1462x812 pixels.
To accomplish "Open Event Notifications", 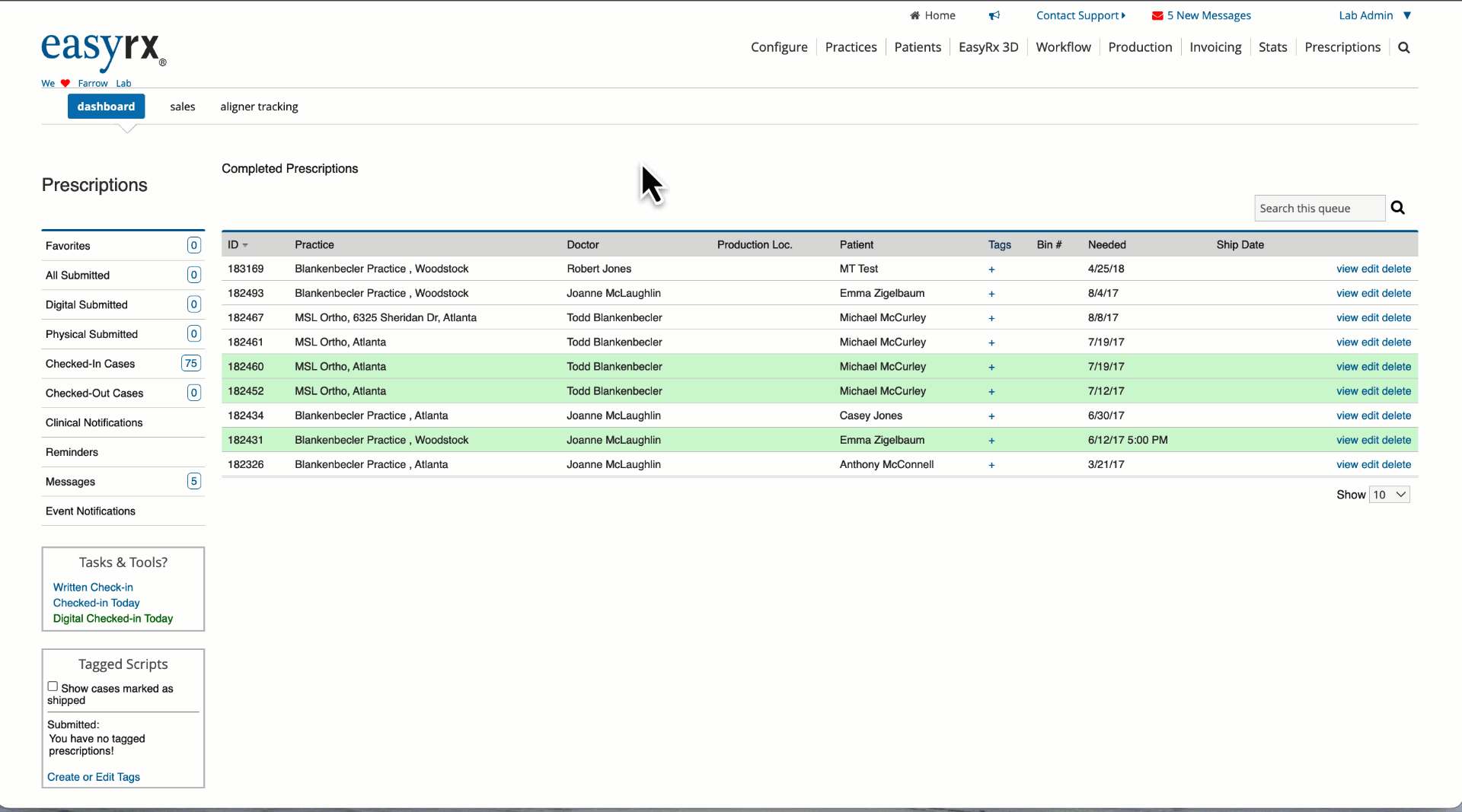I will point(123,511).
